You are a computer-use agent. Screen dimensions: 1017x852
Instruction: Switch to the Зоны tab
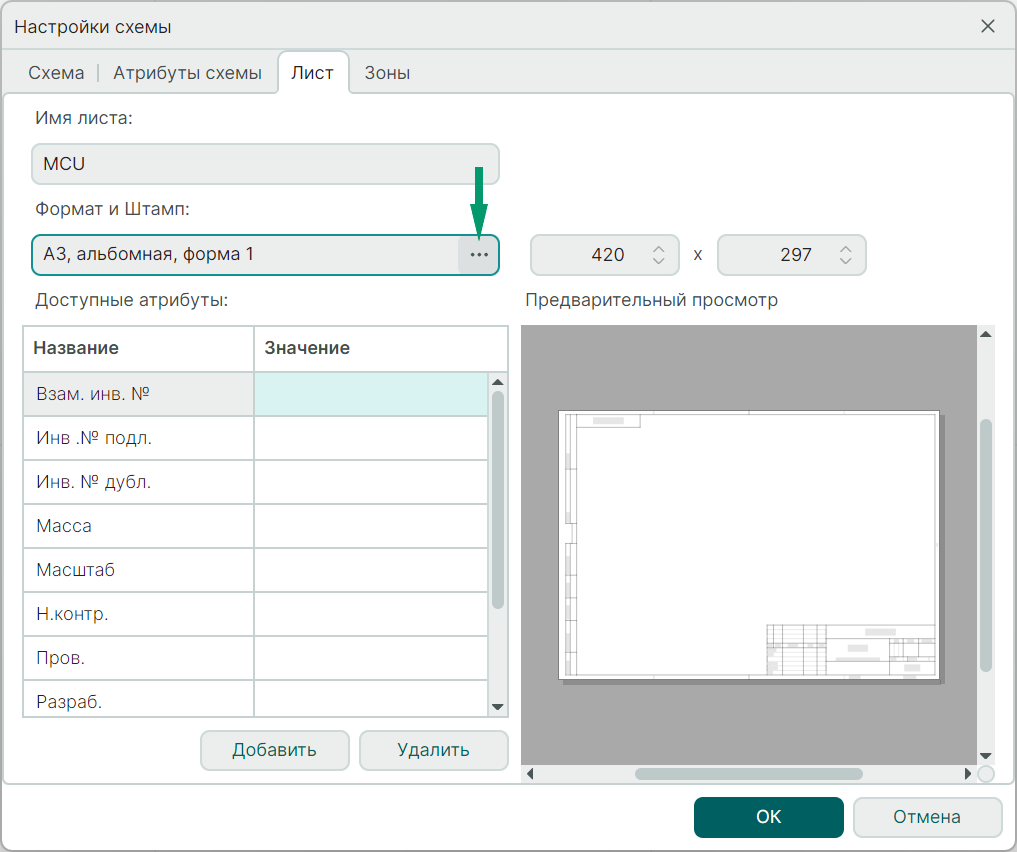(387, 73)
